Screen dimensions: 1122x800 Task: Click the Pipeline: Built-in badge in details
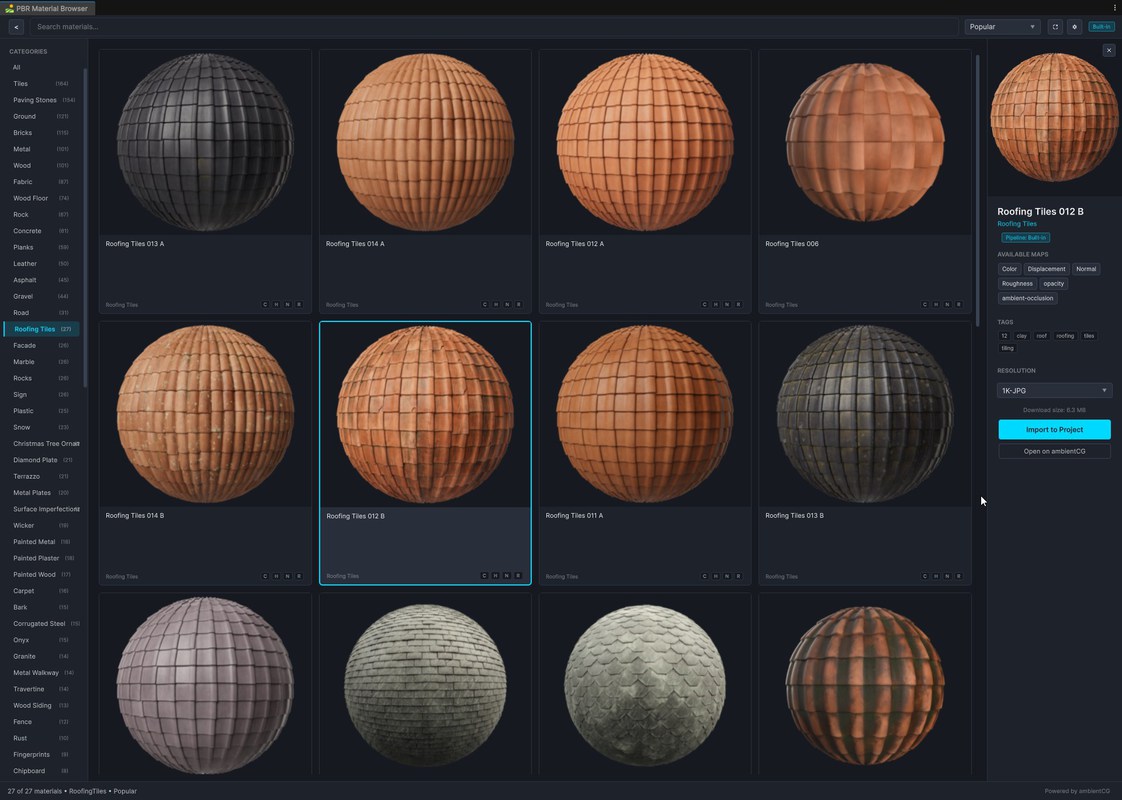tap(1025, 238)
